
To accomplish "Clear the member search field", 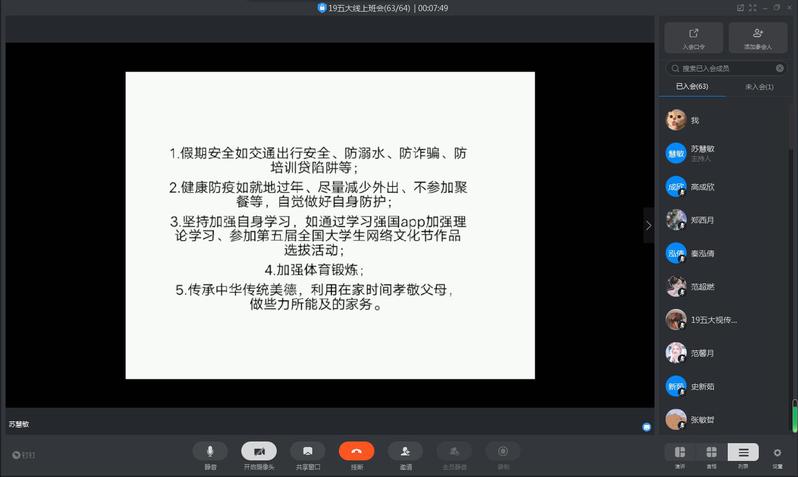I will 780,69.
